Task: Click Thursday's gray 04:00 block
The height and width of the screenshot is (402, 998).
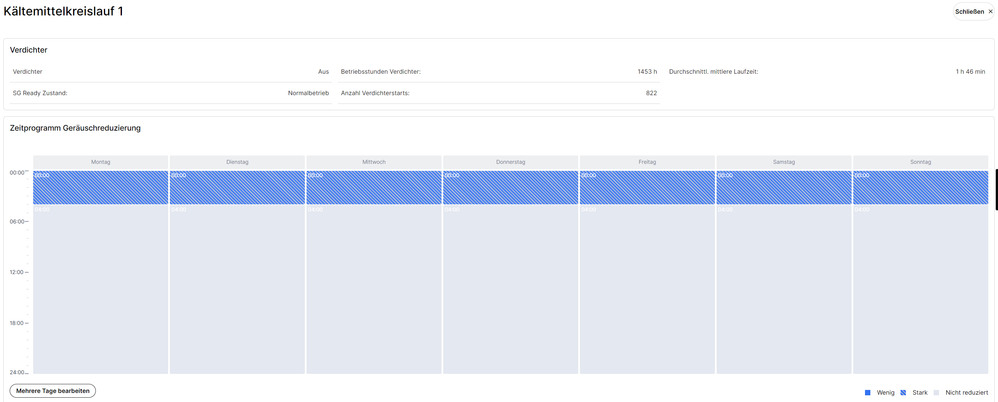Action: click(x=510, y=290)
